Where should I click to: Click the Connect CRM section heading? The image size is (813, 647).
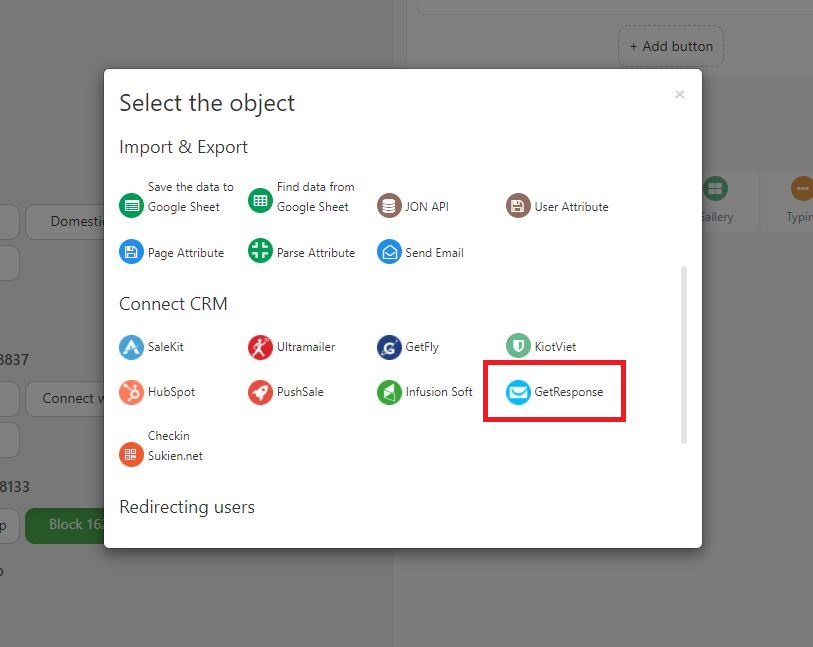click(173, 303)
